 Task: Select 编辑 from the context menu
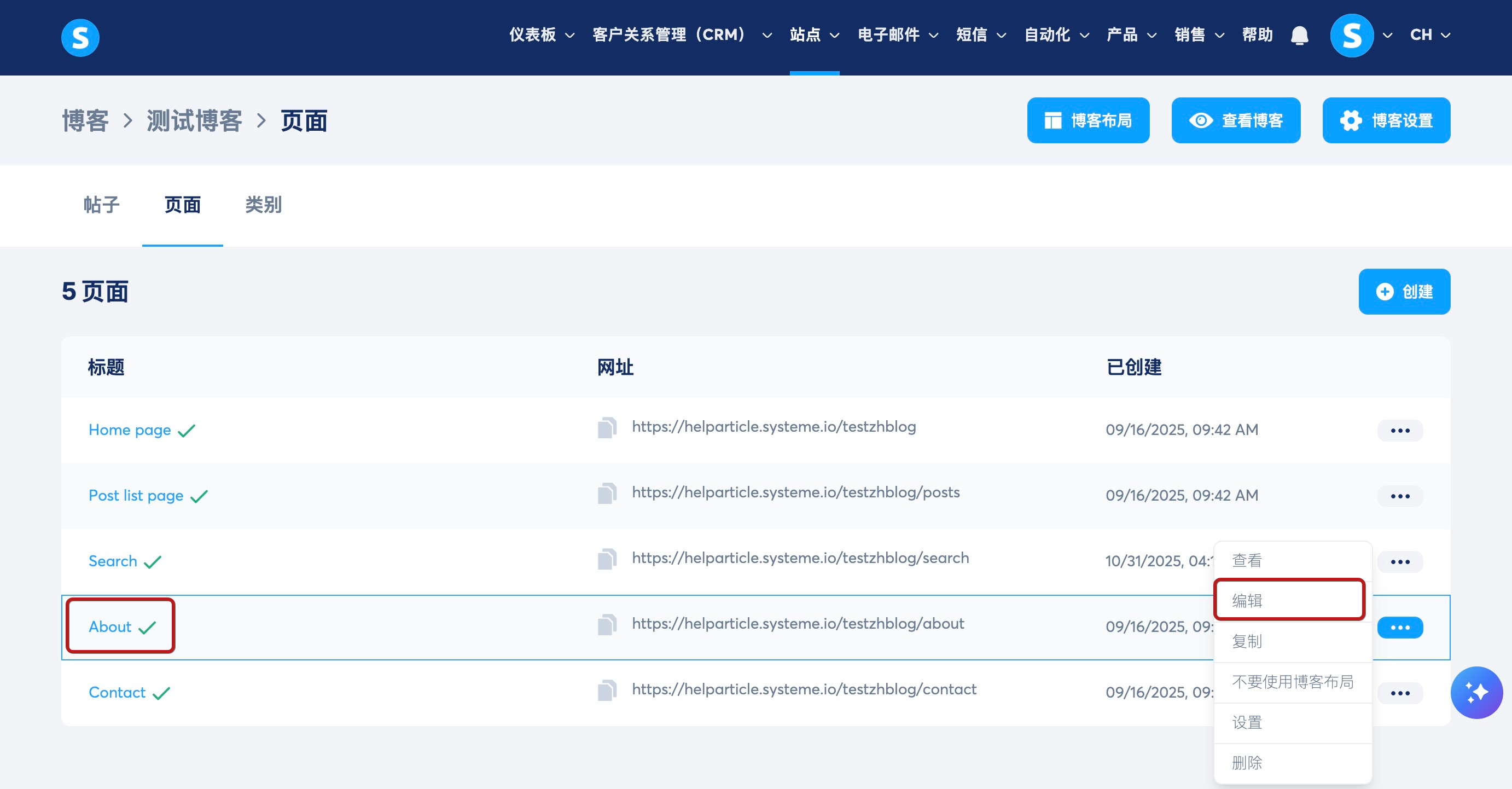tap(1289, 600)
